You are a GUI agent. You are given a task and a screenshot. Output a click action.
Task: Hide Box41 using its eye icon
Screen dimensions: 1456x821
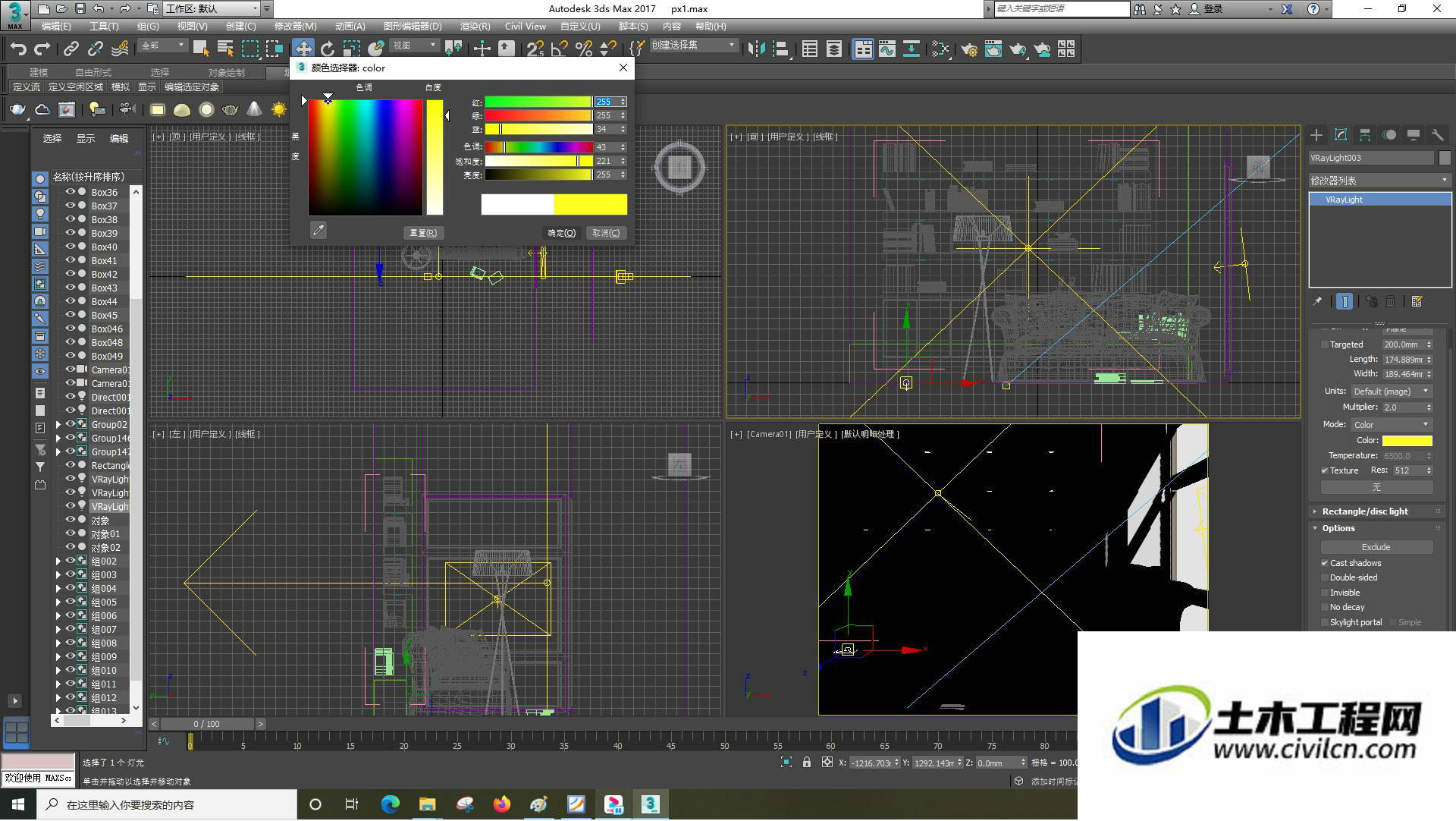[x=70, y=260]
